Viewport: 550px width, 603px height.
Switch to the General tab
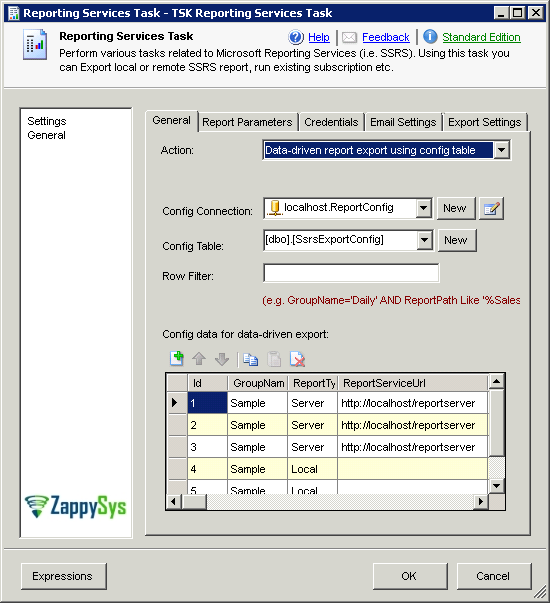pos(172,121)
